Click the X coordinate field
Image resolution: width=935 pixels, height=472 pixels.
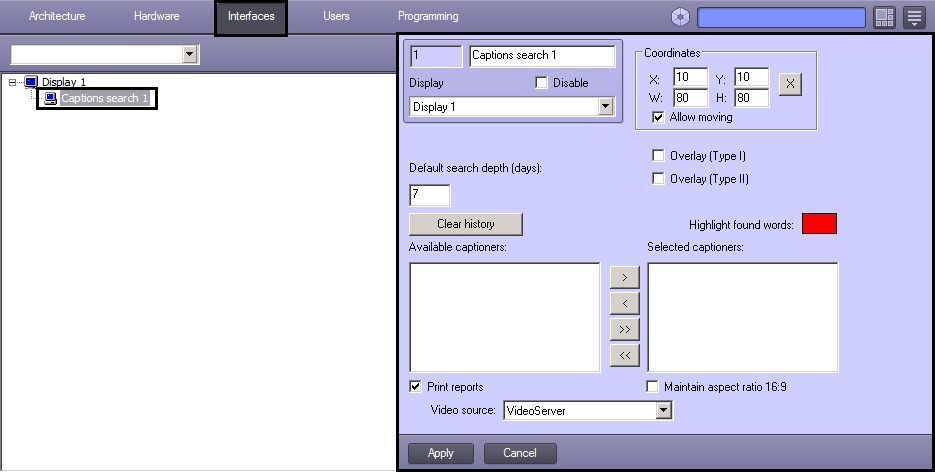[x=691, y=77]
